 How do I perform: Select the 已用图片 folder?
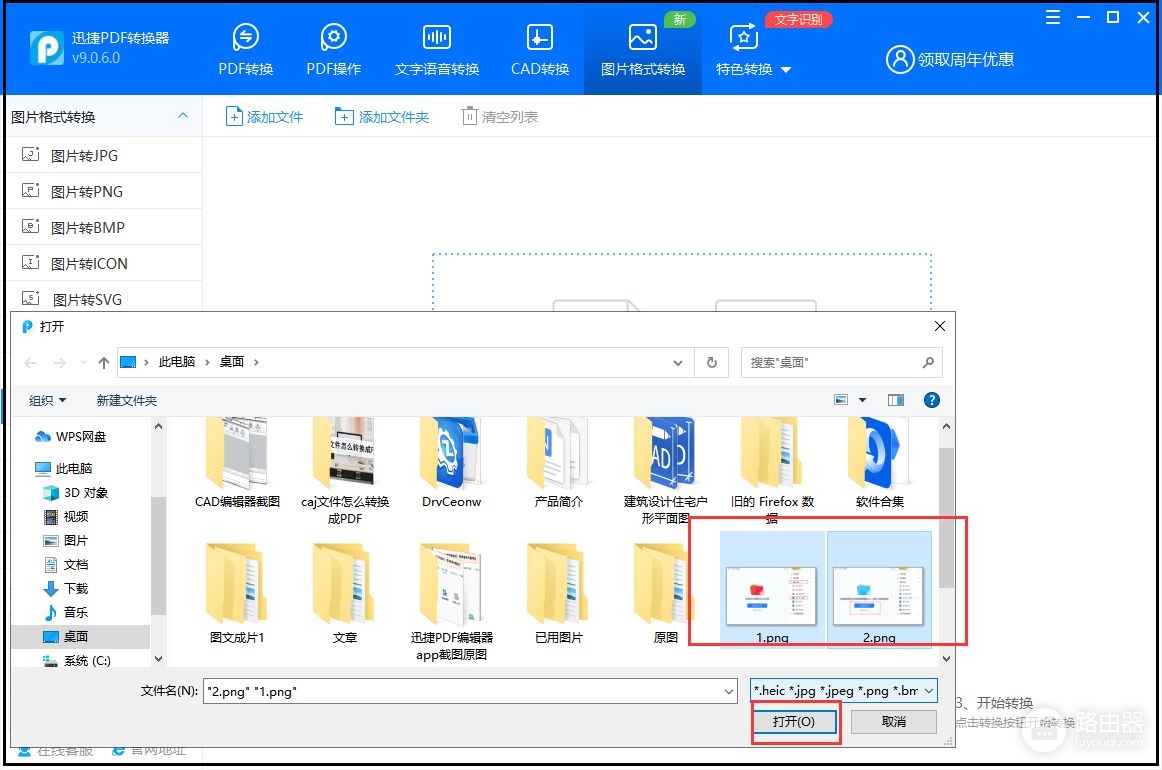558,593
